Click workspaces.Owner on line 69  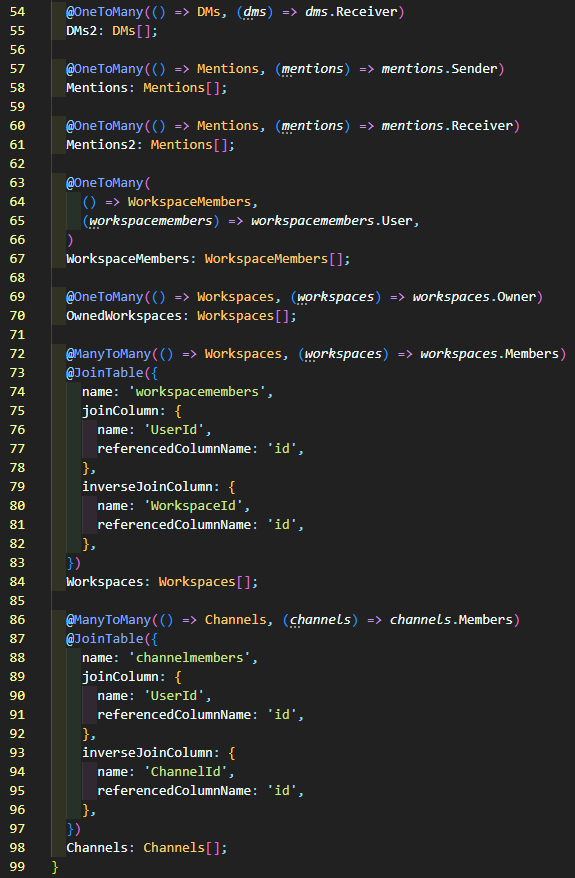coord(474,297)
